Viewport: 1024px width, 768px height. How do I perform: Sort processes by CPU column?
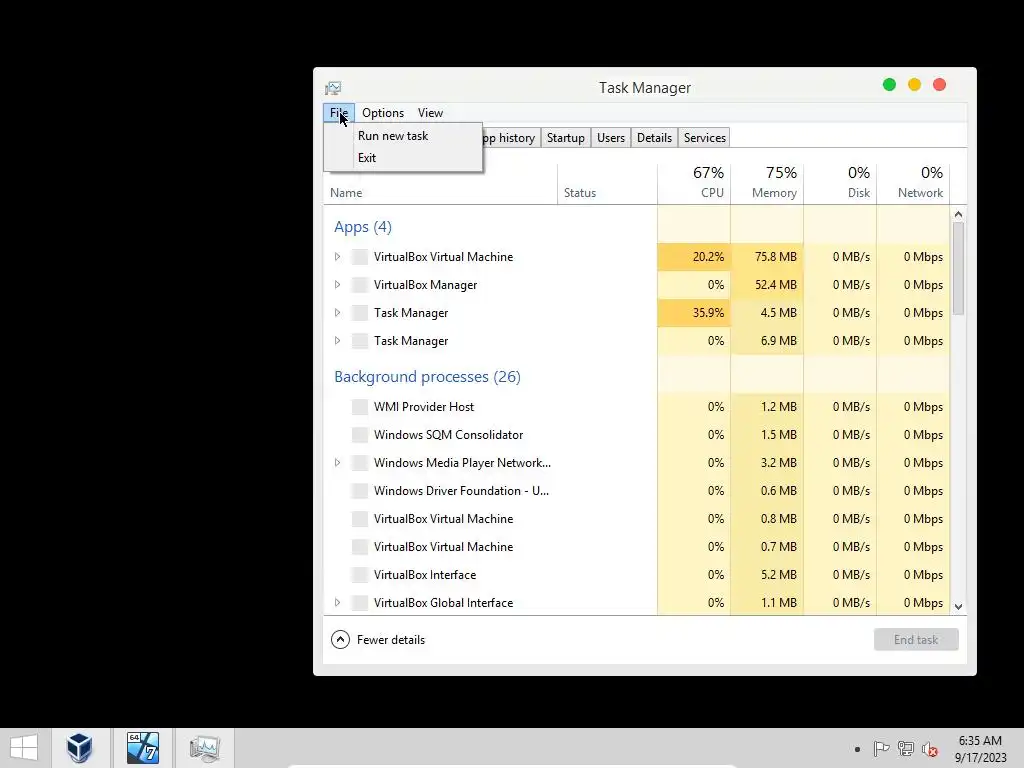click(694, 183)
